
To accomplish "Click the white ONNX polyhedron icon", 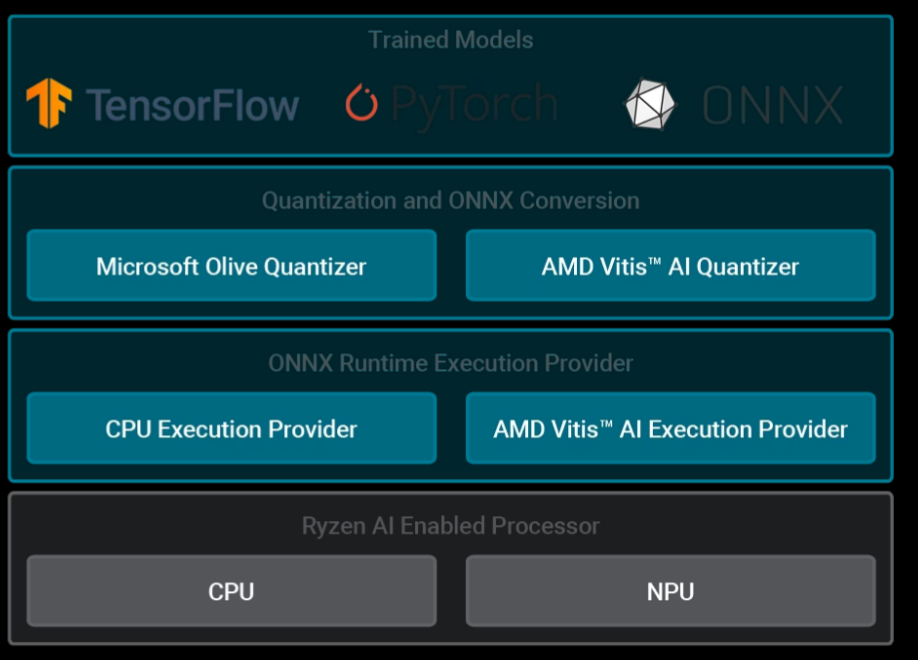I will click(x=650, y=104).
